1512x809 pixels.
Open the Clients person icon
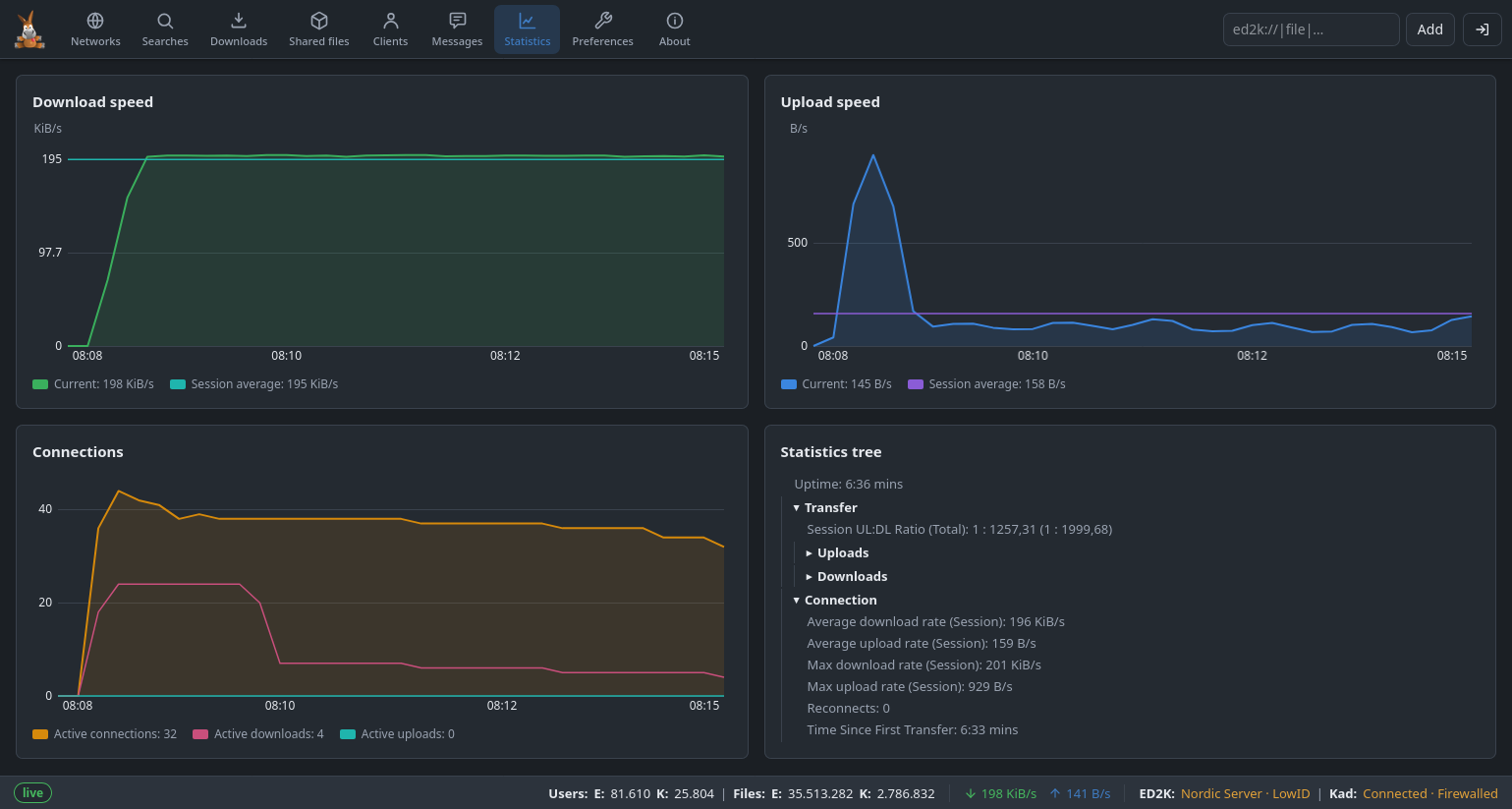(390, 21)
